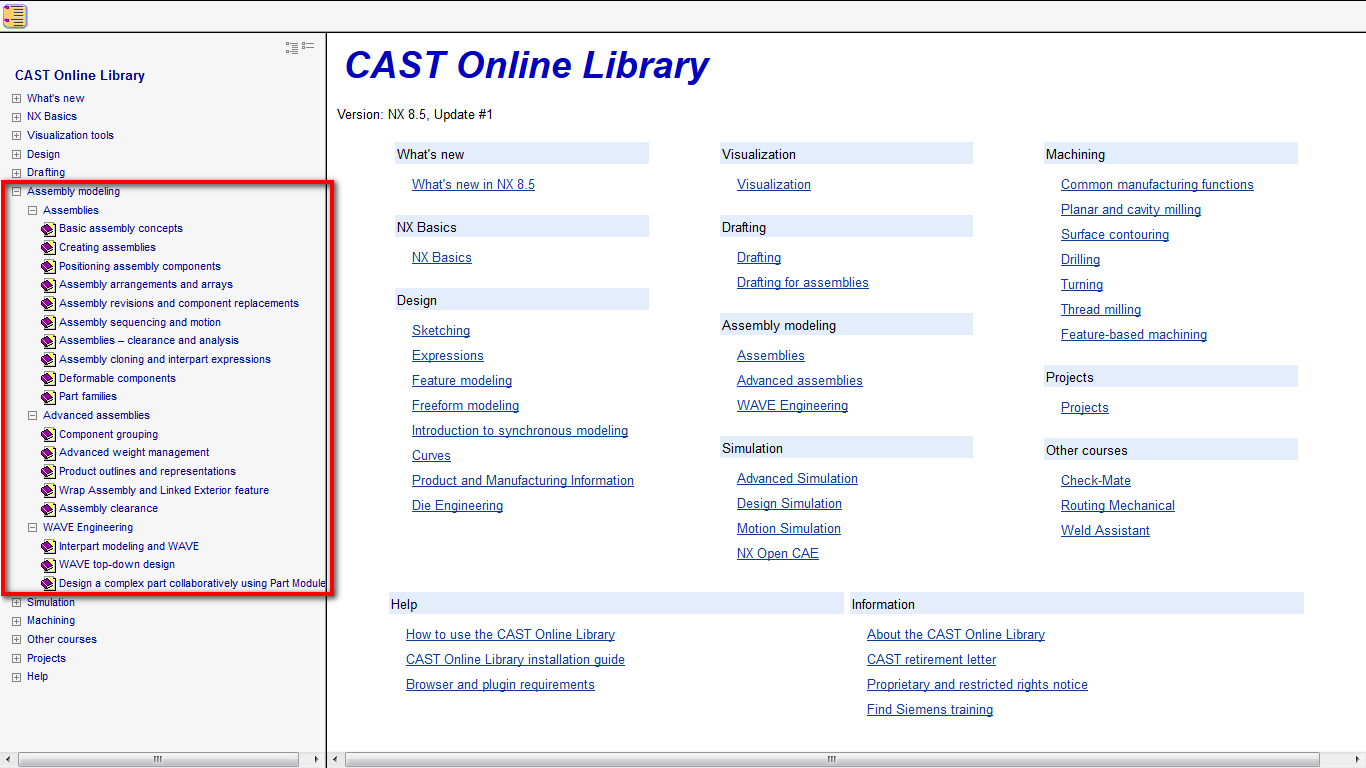This screenshot has width=1366, height=768.
Task: Open the Drafting for assemblies link
Action: pyautogui.click(x=803, y=283)
